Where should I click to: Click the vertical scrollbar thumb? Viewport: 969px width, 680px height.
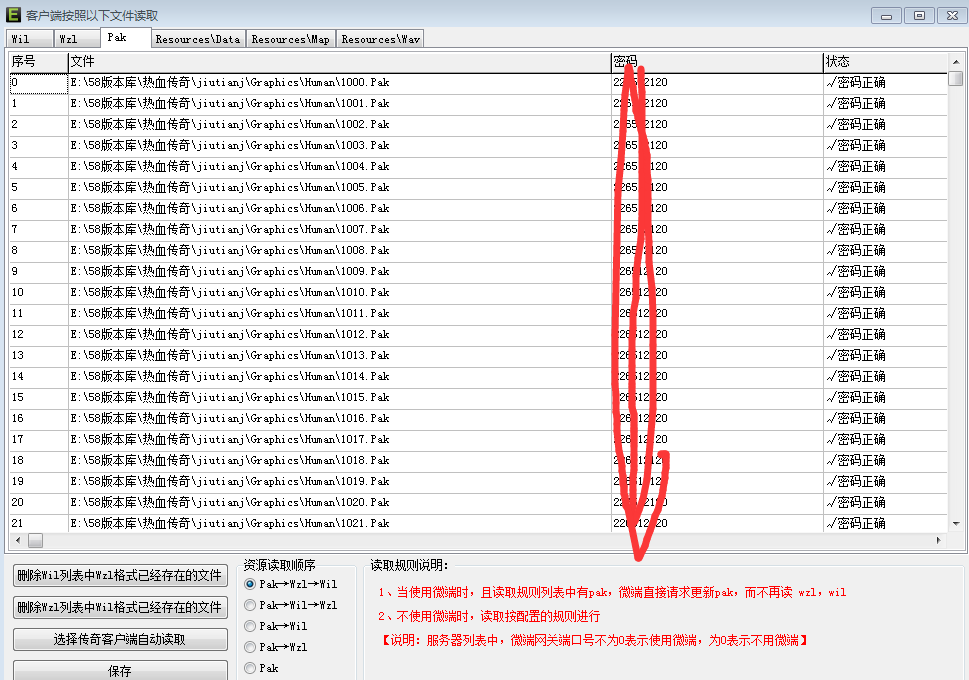coord(956,79)
